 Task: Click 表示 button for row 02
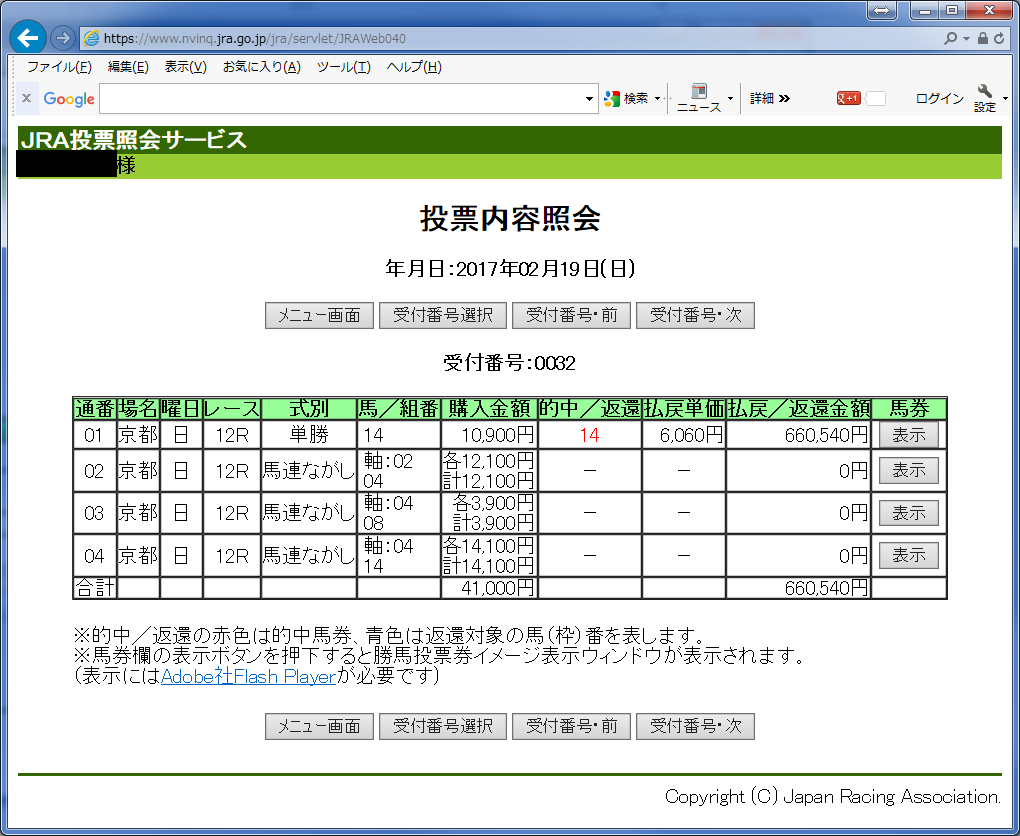point(909,470)
